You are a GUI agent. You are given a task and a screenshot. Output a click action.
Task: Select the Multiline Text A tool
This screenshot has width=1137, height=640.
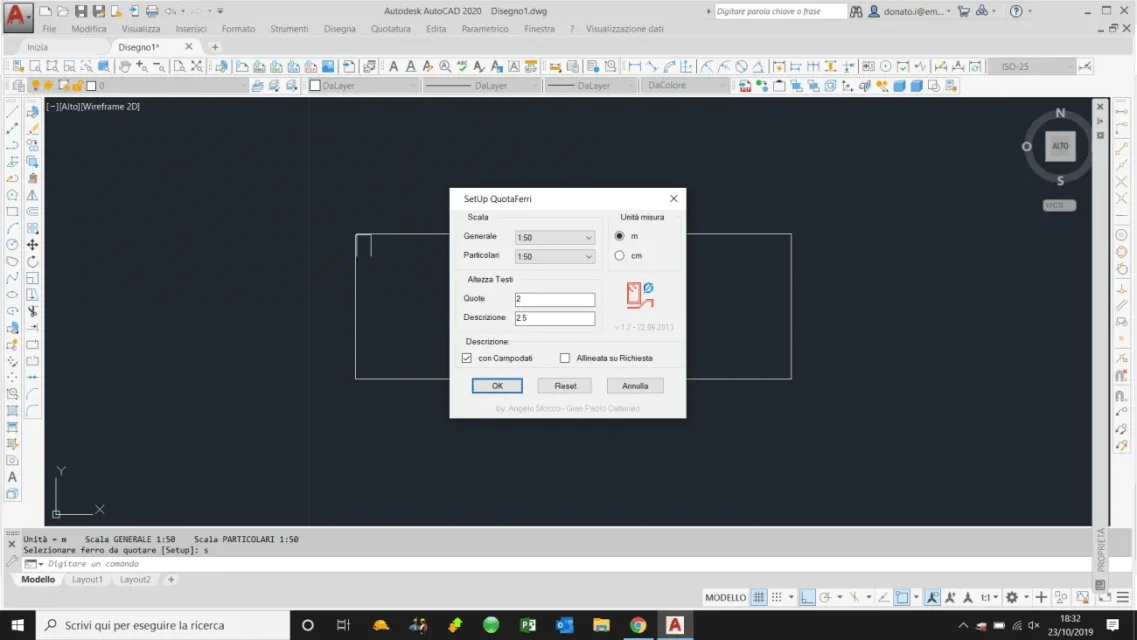(12, 477)
